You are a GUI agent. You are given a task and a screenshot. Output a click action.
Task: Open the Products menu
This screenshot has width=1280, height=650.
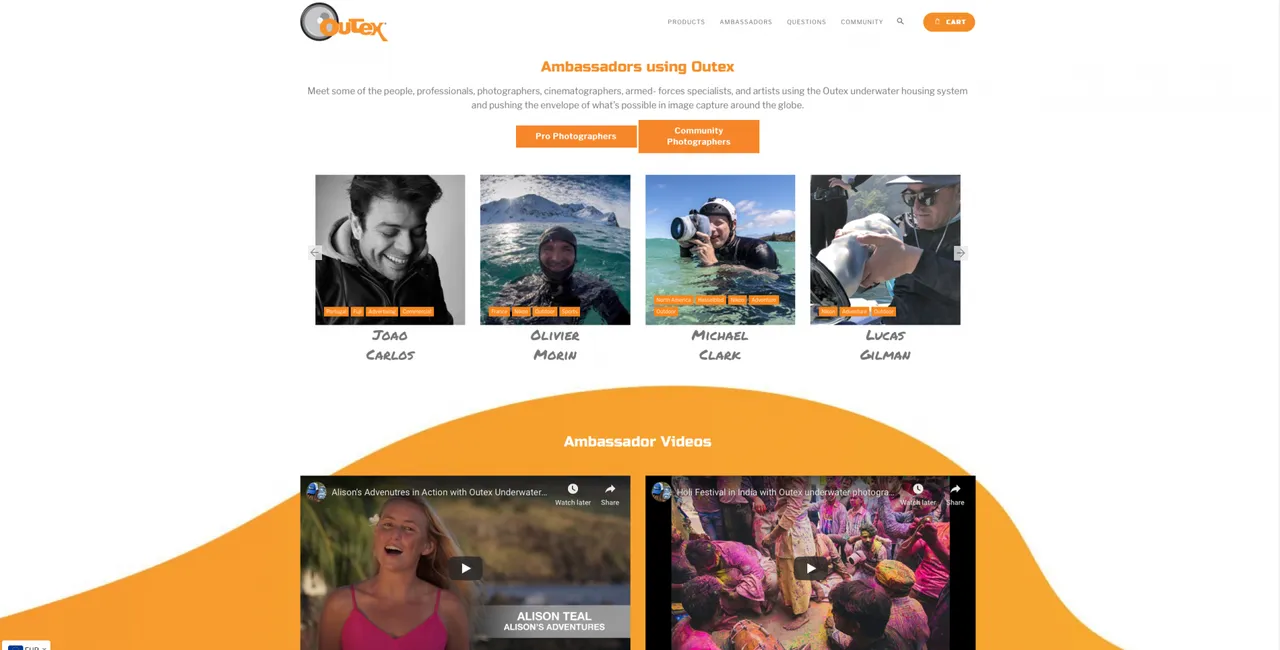tap(686, 22)
